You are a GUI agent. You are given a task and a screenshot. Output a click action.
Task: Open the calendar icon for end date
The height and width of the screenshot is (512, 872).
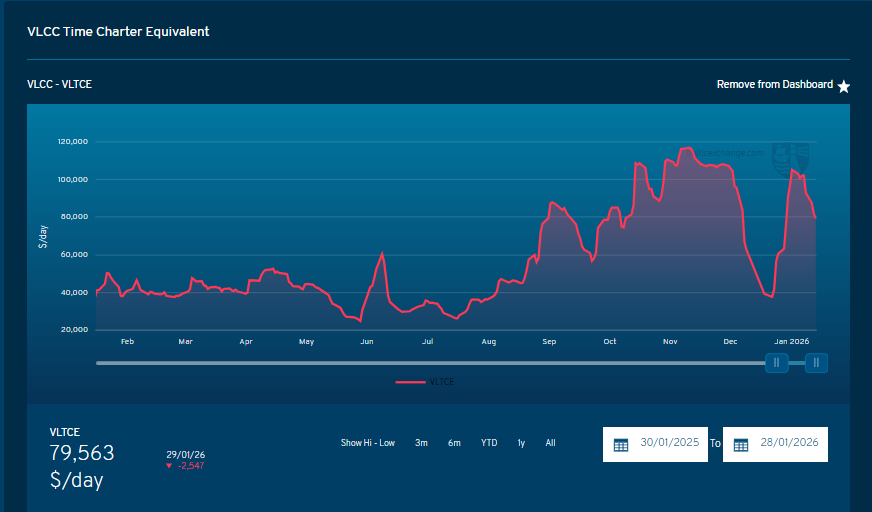pyautogui.click(x=741, y=445)
